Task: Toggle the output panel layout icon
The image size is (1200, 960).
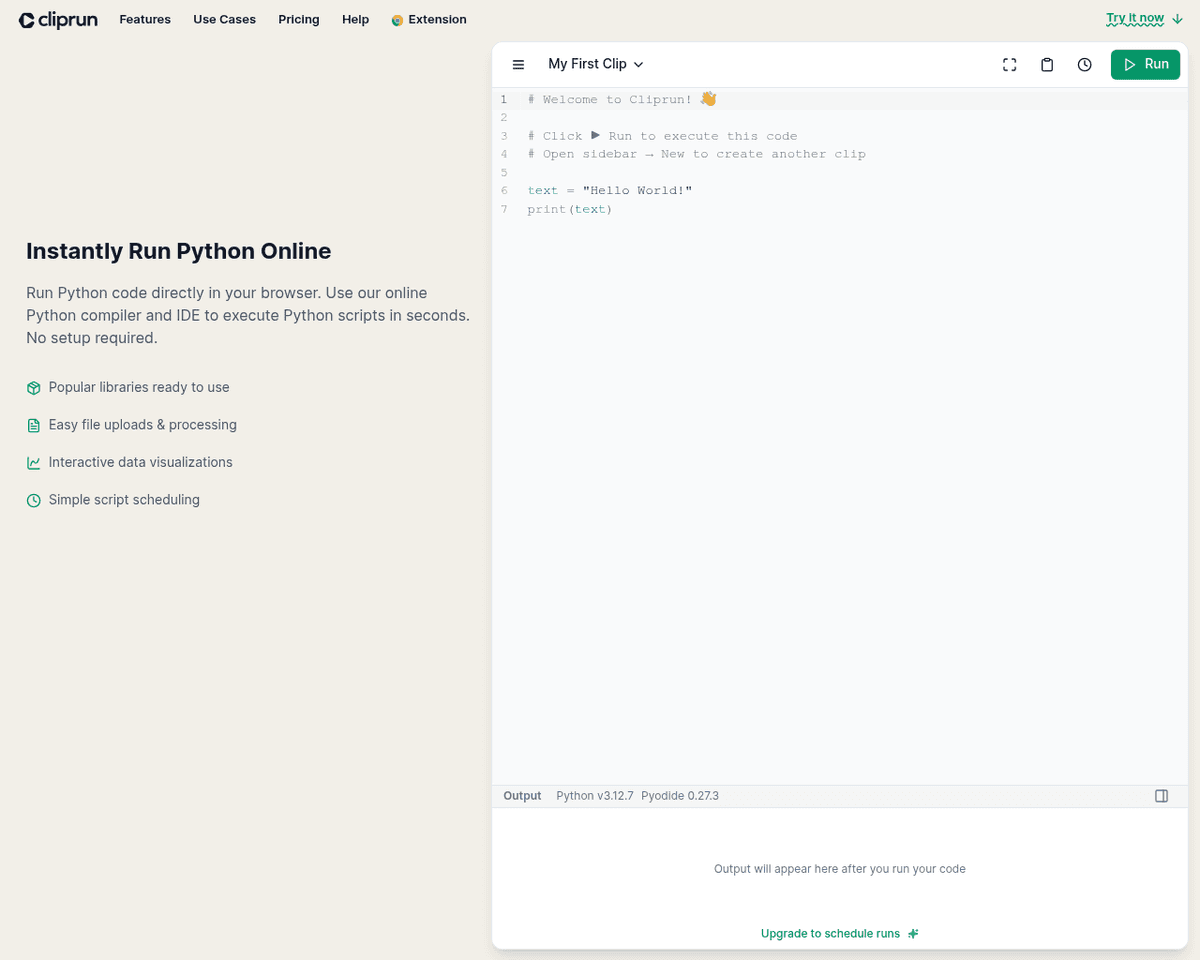Action: pyautogui.click(x=1161, y=796)
